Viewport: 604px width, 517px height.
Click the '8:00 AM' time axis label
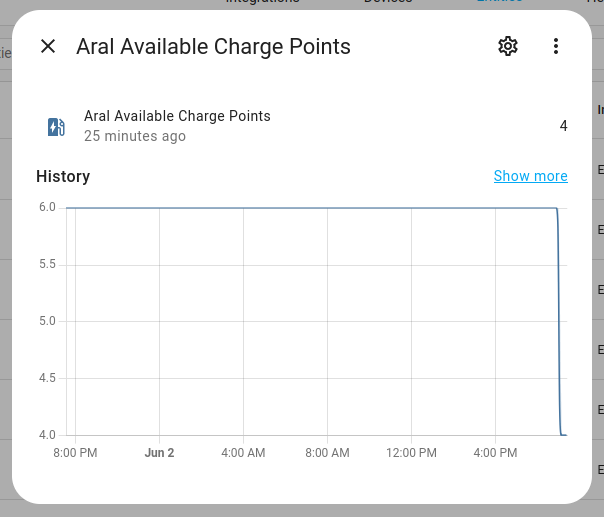327,453
